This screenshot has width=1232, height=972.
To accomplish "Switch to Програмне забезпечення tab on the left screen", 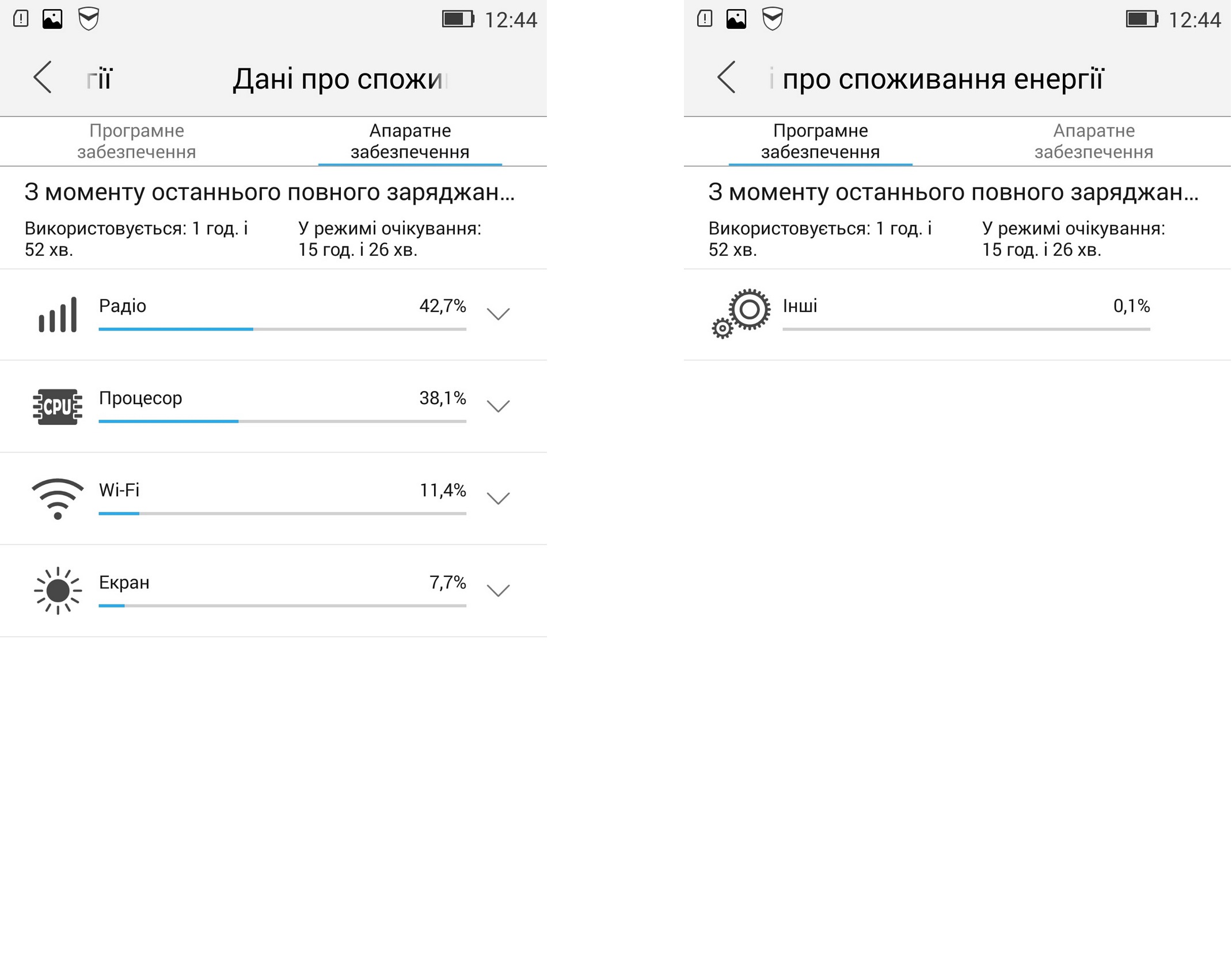I will coord(136,141).
